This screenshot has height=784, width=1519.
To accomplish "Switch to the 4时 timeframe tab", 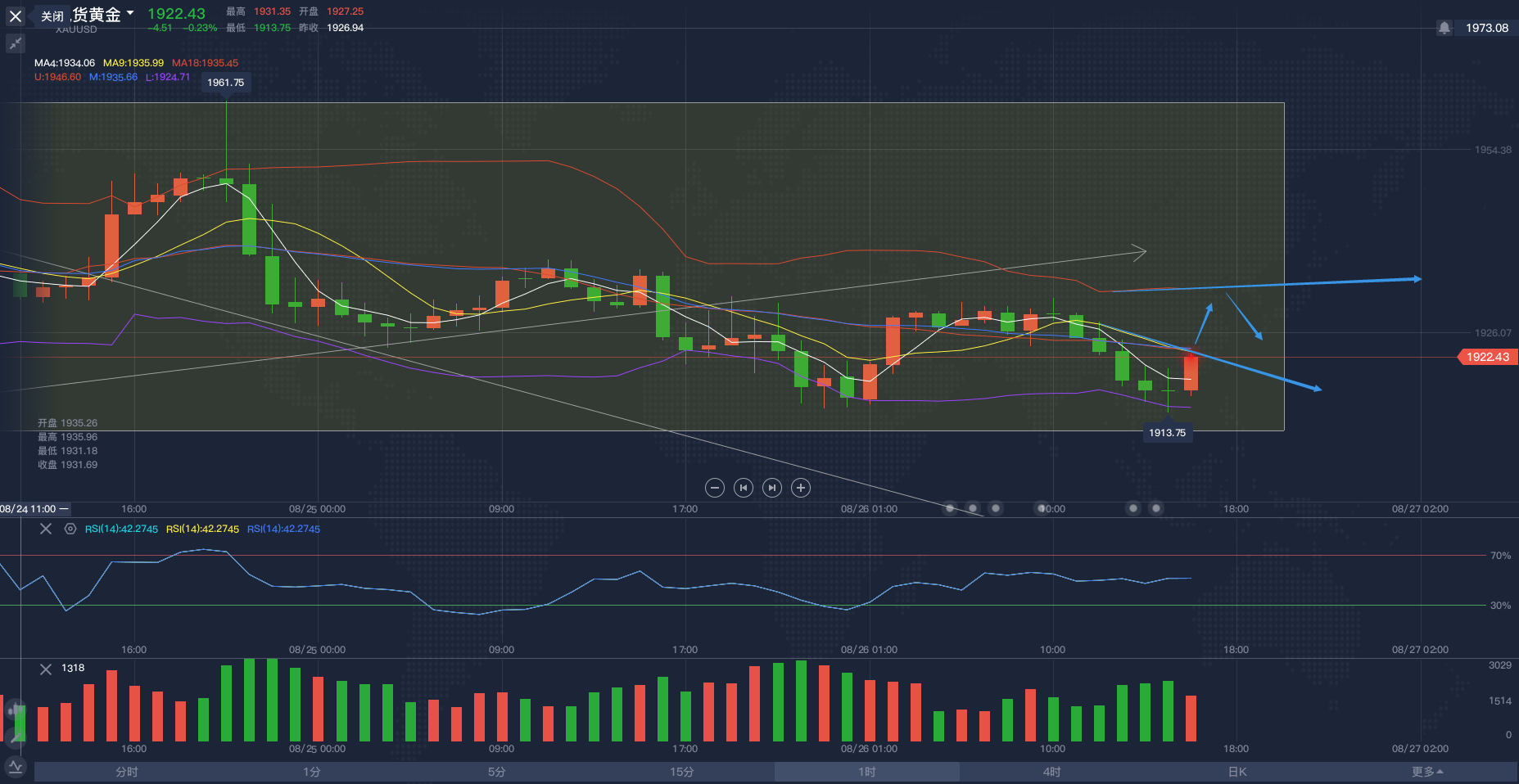I will (1051, 772).
